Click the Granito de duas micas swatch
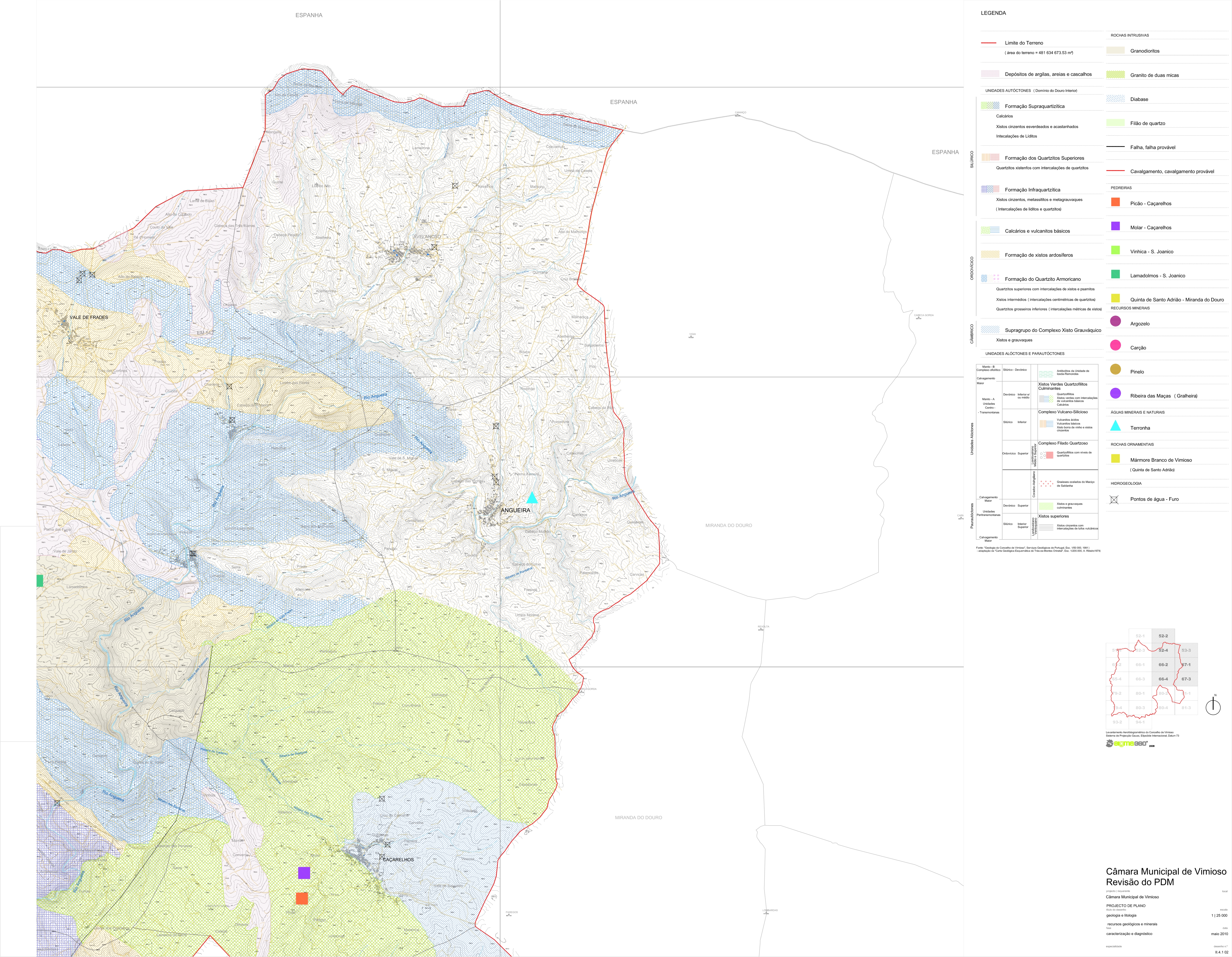This screenshot has width=1232, height=957. [x=1115, y=74]
